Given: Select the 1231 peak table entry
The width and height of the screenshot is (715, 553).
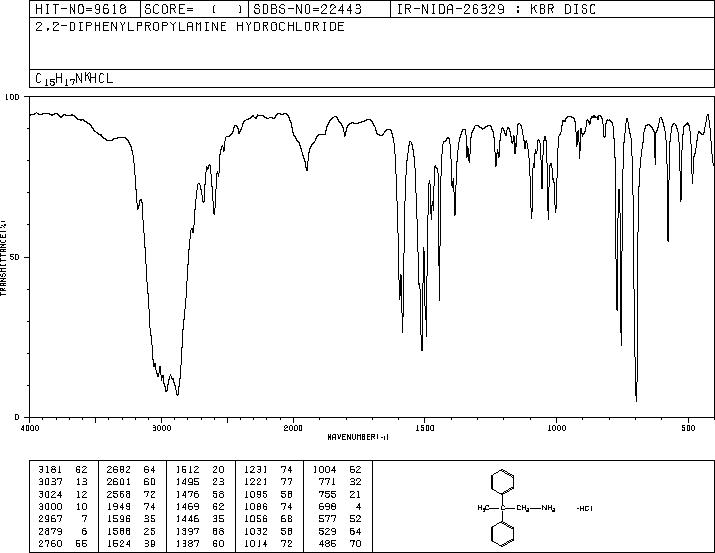Looking at the screenshot, I should (269, 469).
